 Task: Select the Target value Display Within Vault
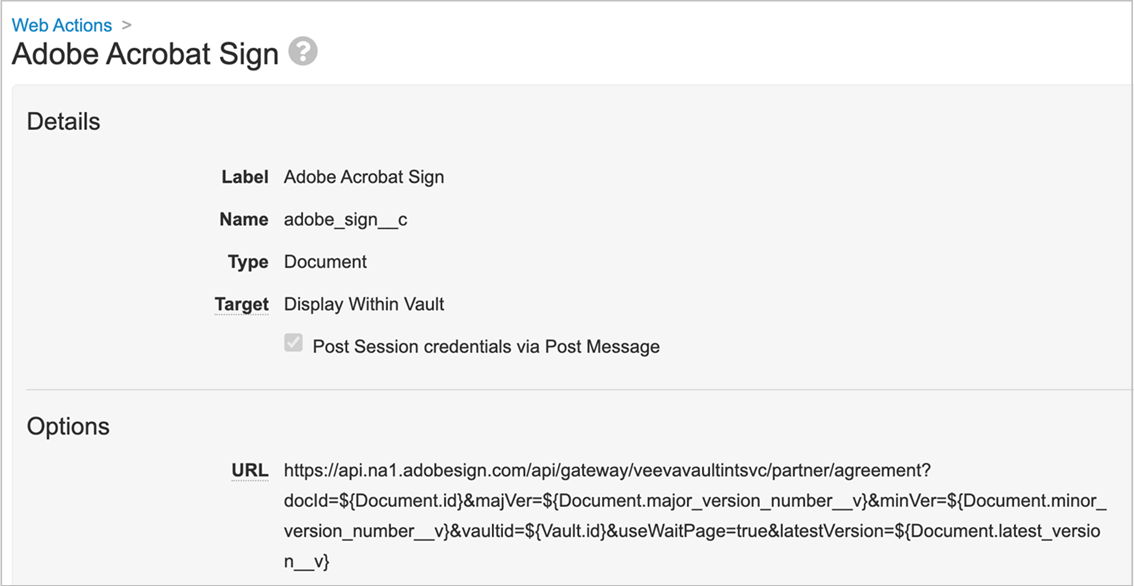coord(363,304)
